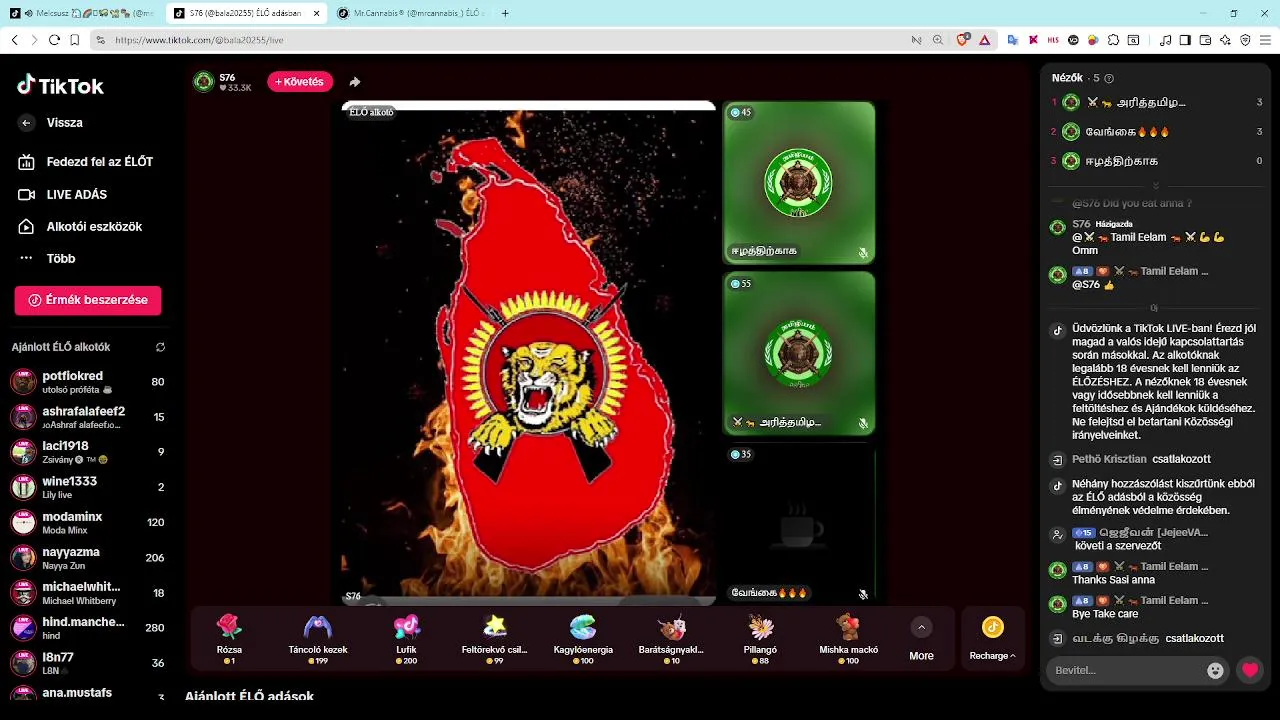Send the Kagylóenergia gift
This screenshot has height=720, width=1280.
[583, 639]
